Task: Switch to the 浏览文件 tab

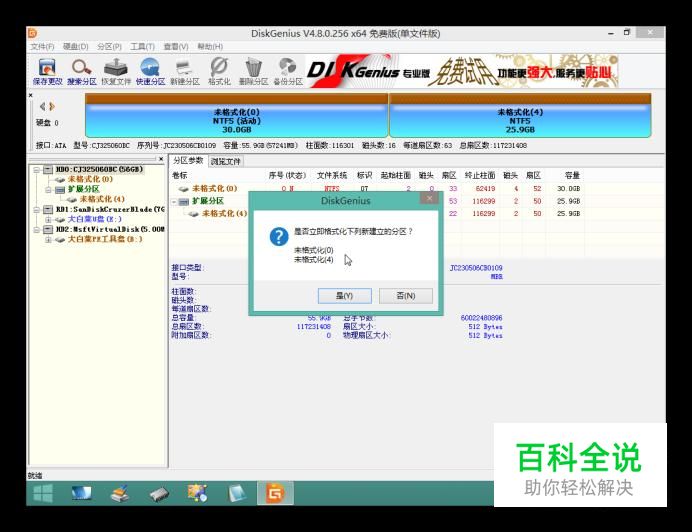Action: point(226,162)
